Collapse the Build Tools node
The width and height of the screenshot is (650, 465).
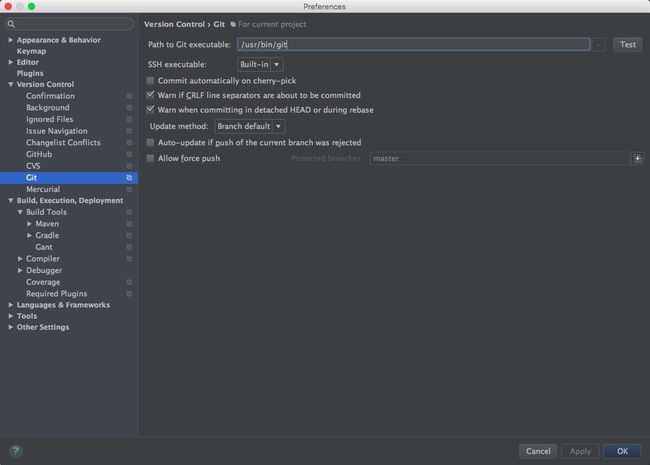(20, 212)
